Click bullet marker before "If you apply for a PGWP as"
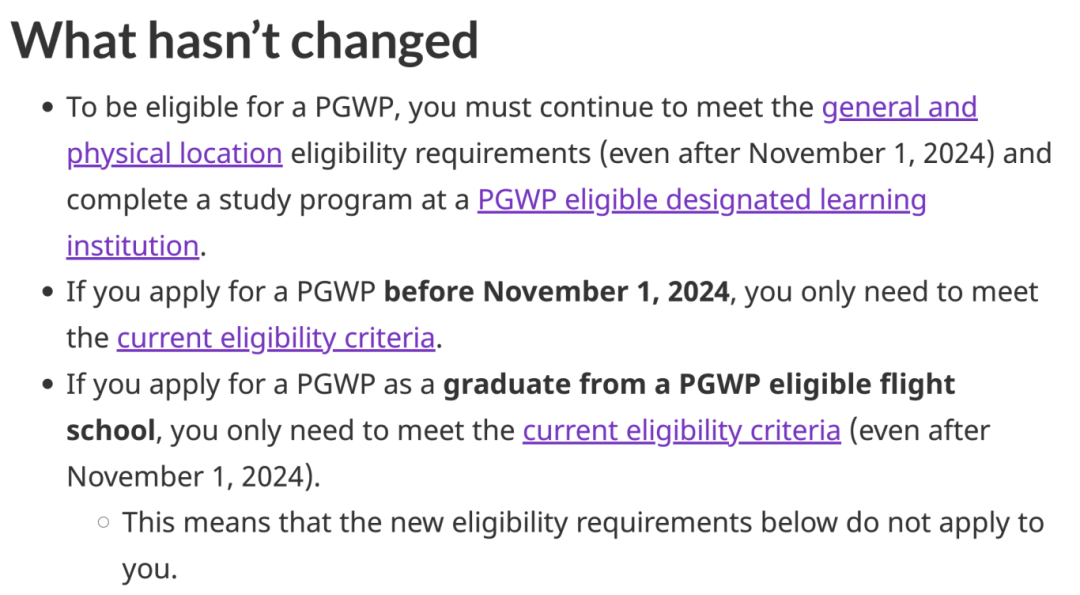Screen dimensions: 1080x595 tap(48, 384)
